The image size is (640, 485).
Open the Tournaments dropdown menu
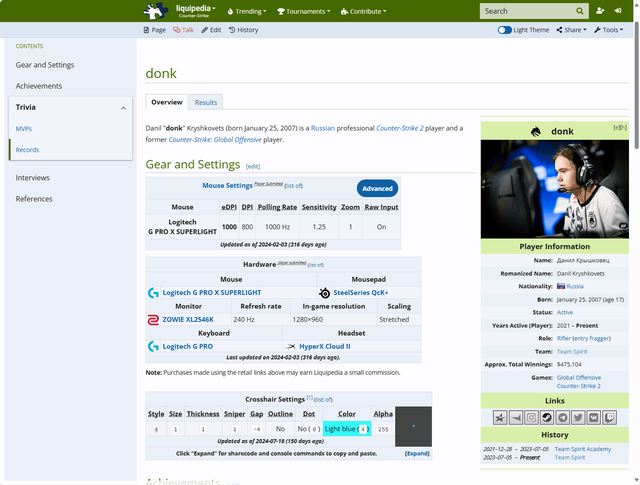click(x=304, y=11)
